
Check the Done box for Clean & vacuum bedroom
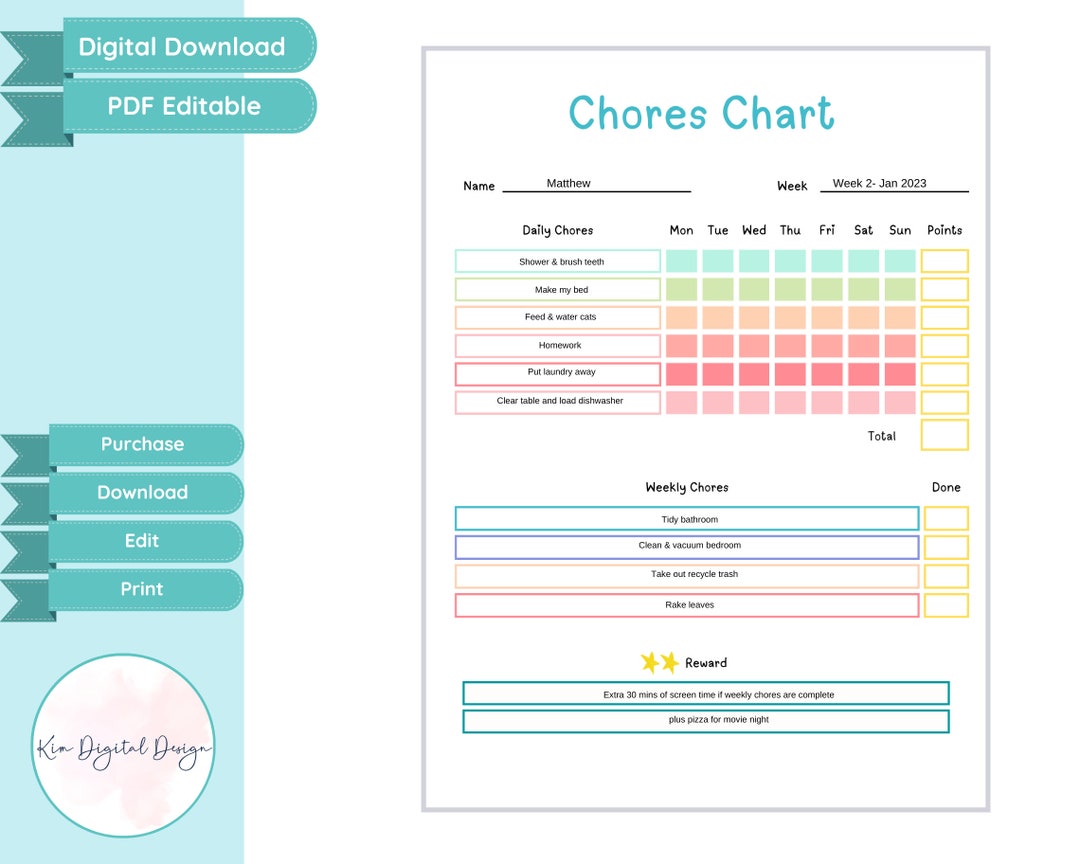click(945, 547)
